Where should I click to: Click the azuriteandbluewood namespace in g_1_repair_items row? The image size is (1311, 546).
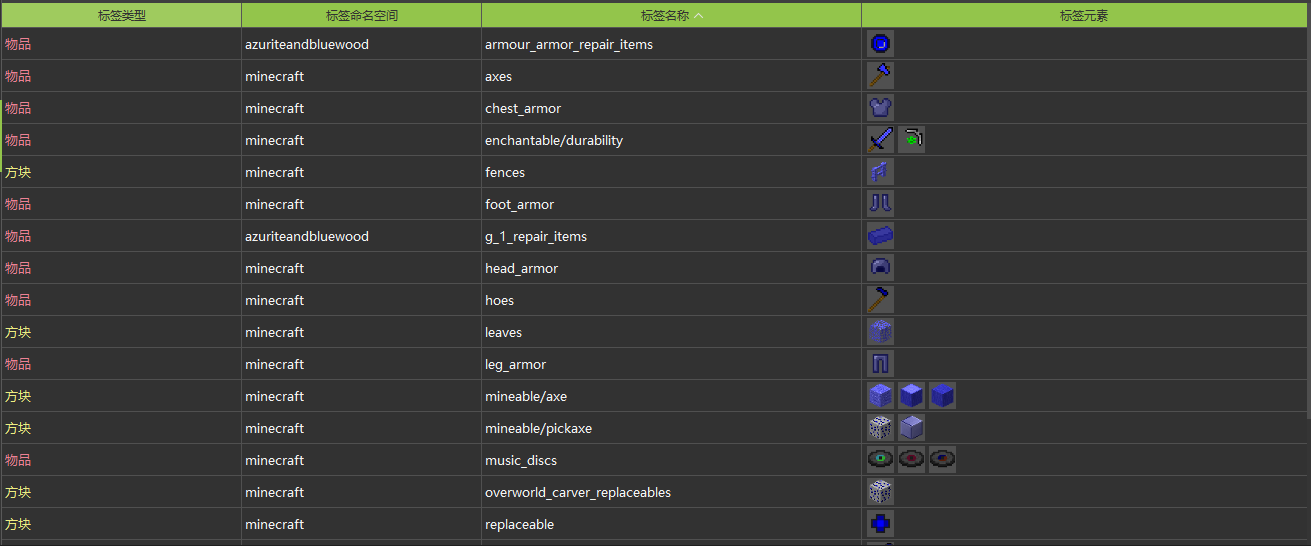coord(307,236)
